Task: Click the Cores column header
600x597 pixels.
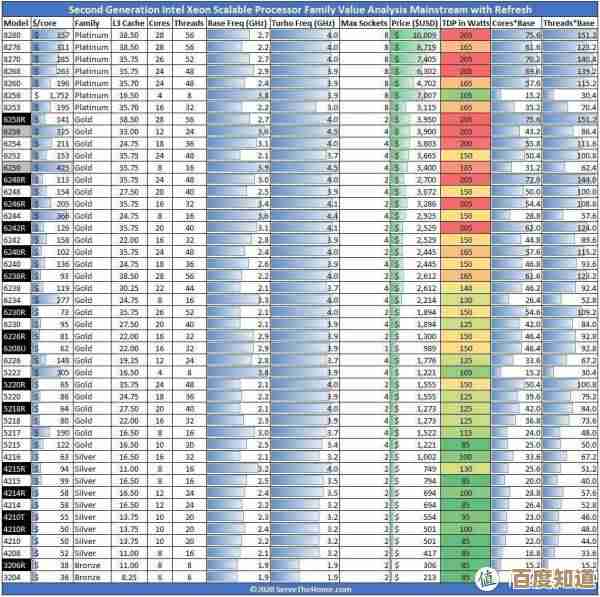Action: click(x=162, y=21)
